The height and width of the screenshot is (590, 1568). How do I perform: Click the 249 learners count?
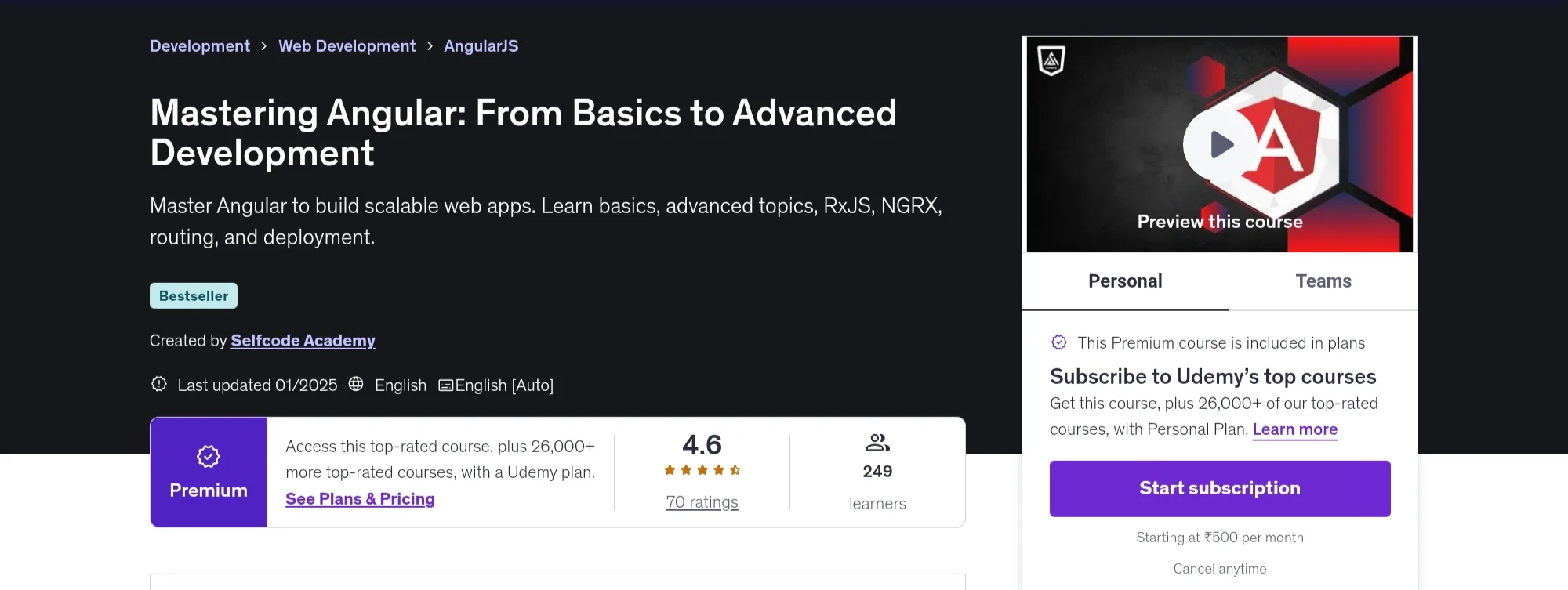pos(877,472)
